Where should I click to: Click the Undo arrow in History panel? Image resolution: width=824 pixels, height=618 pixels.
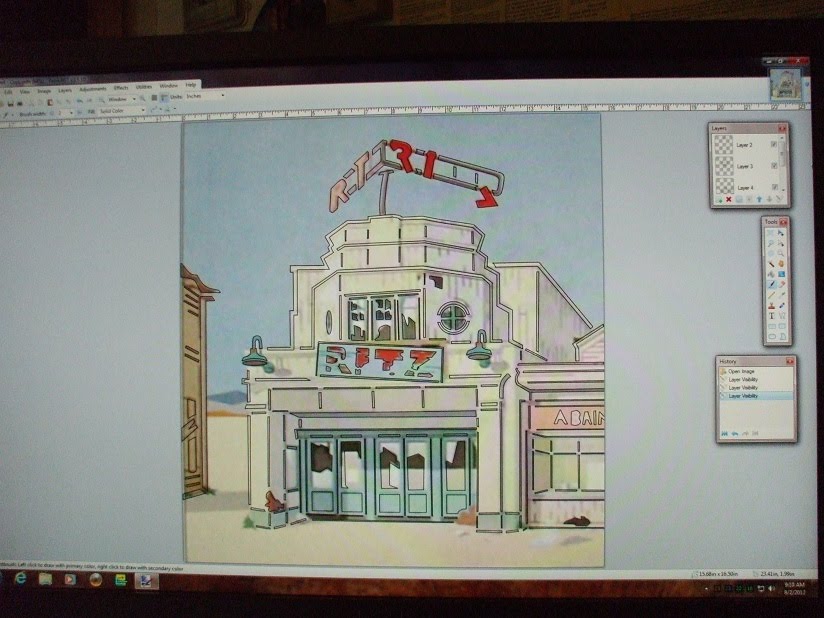pos(732,433)
